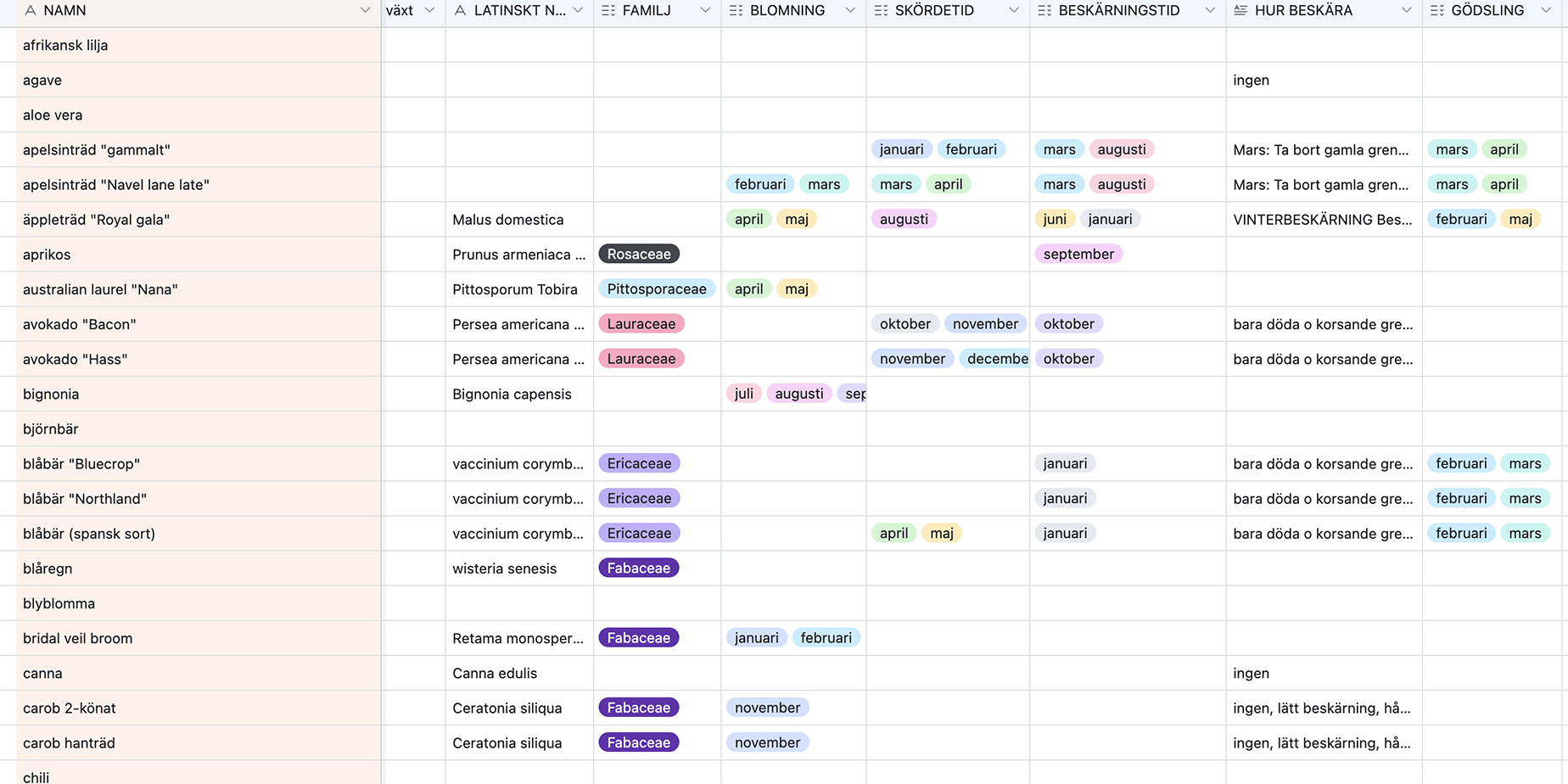The height and width of the screenshot is (784, 1568).
Task: Click the long-text icon beside HUR BESKÄRA header
Action: click(x=1240, y=10)
